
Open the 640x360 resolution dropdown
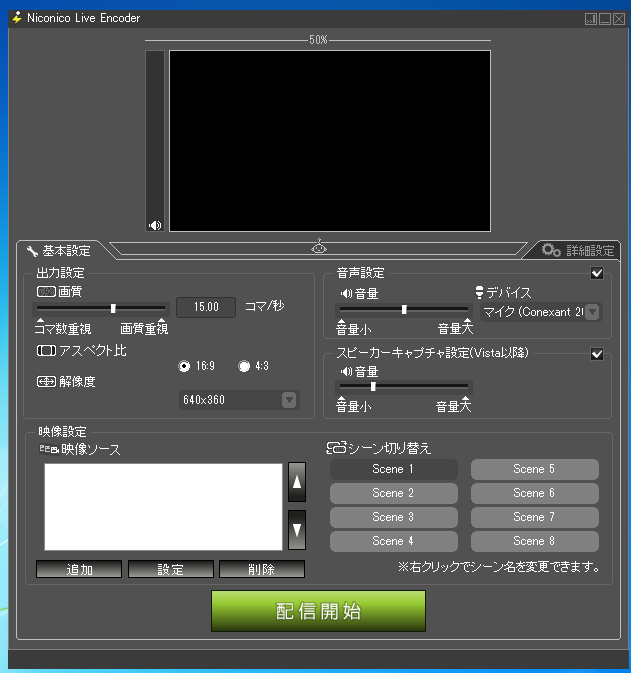(x=239, y=400)
